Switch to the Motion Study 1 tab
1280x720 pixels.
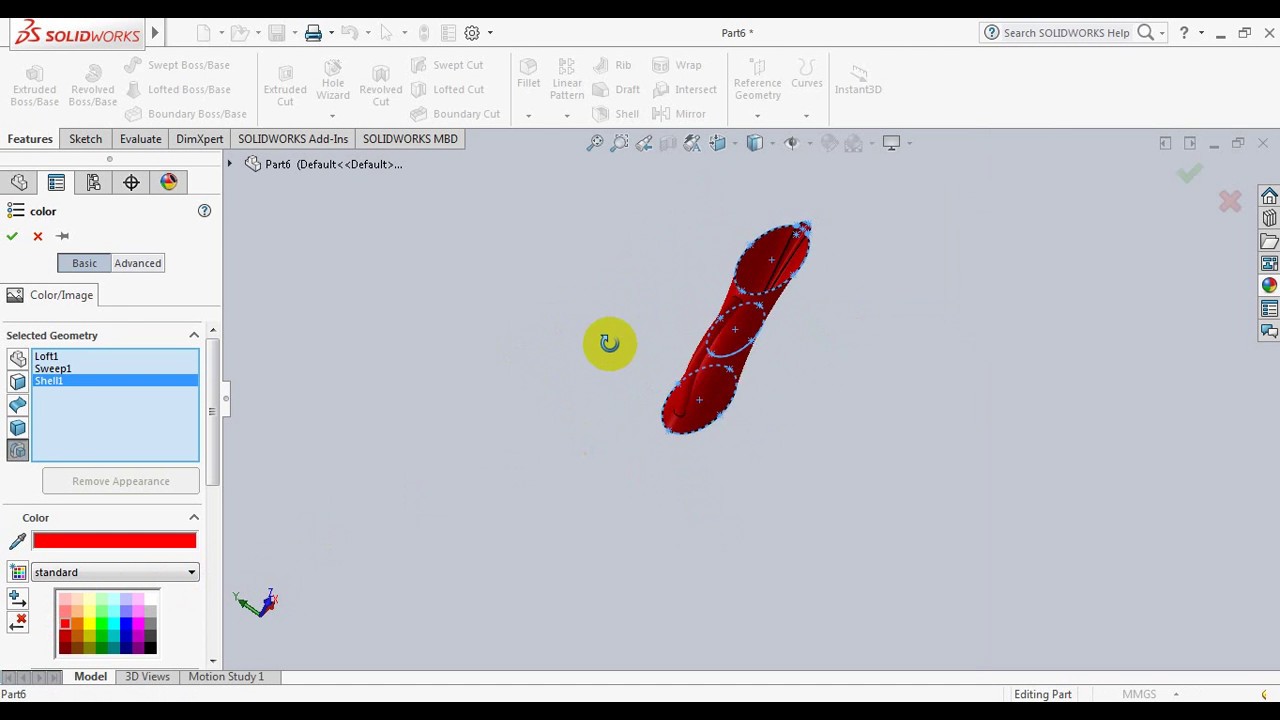[226, 677]
